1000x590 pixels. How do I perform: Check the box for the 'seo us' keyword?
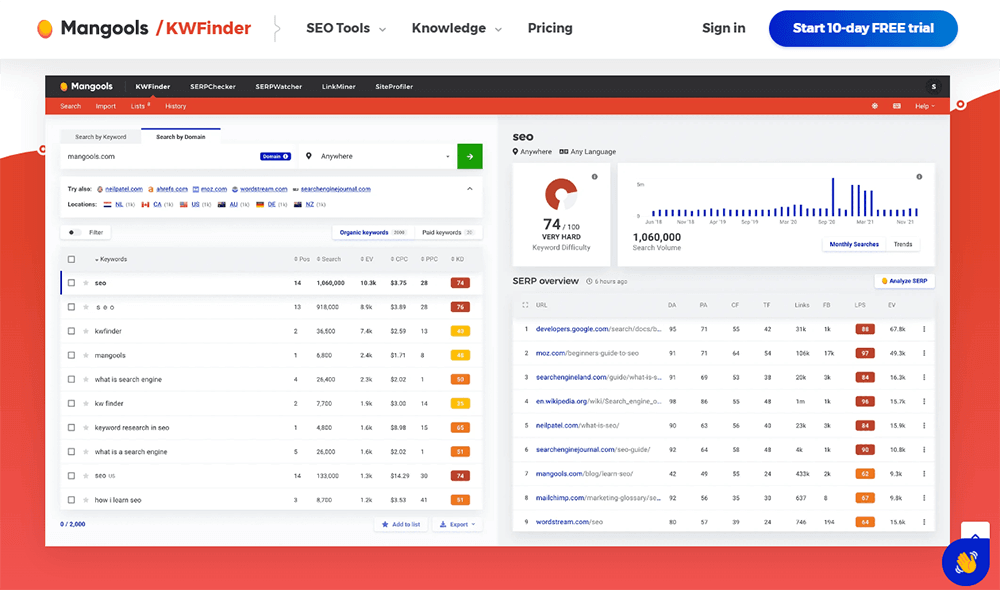(71, 476)
